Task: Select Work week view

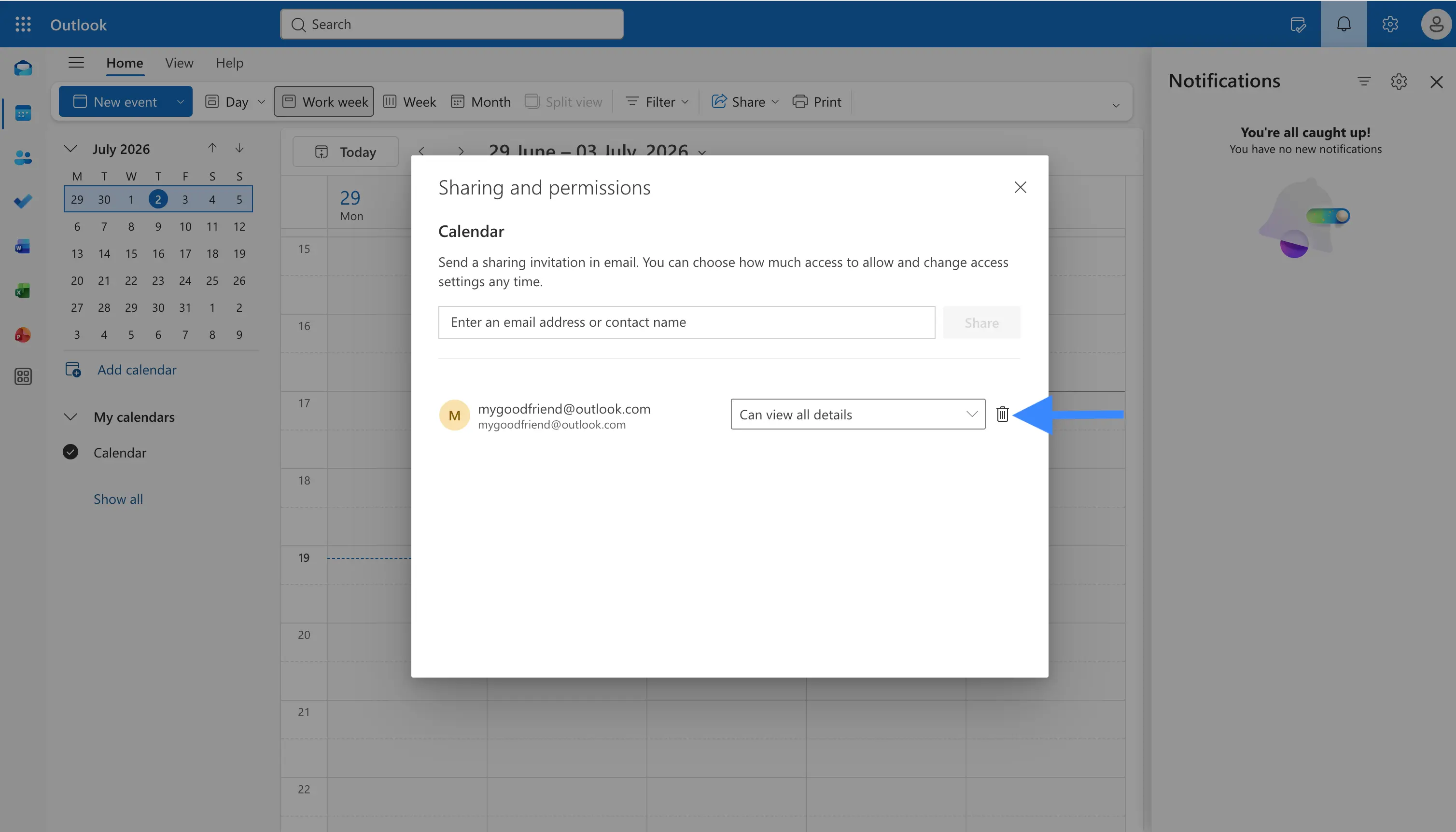Action: click(324, 102)
